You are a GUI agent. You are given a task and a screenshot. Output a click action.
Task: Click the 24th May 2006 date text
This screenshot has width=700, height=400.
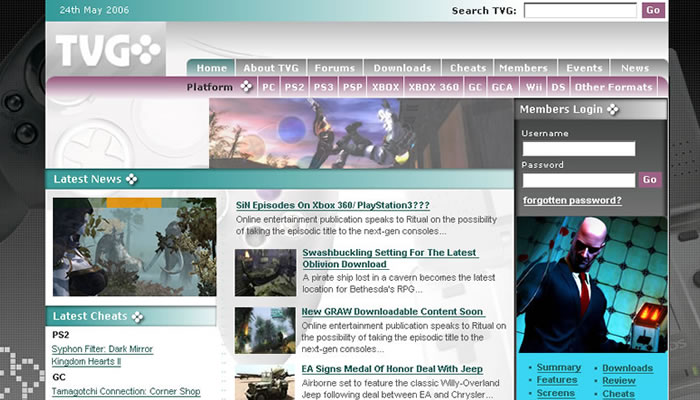click(94, 10)
